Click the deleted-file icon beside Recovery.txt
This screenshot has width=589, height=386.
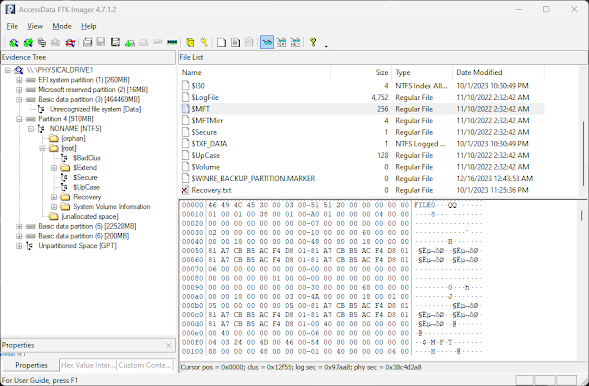pos(185,190)
